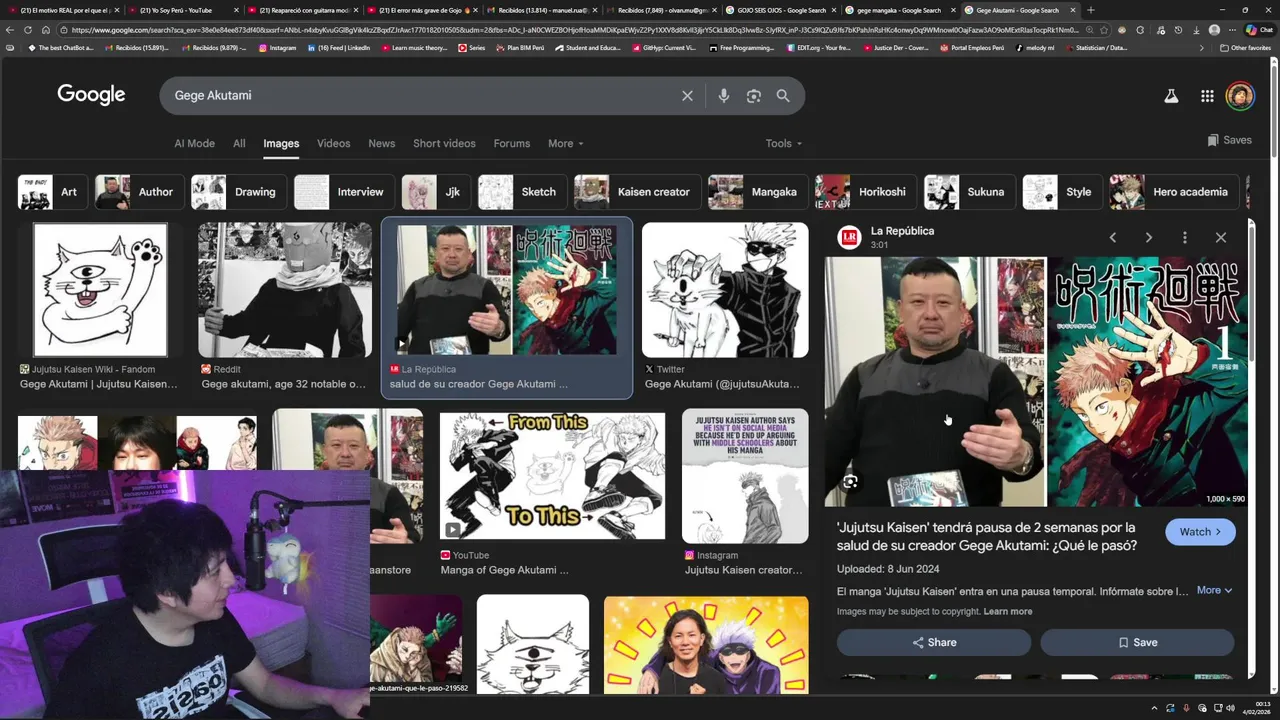Open Google Lens camera search icon
This screenshot has height=720, width=1280.
tap(754, 96)
